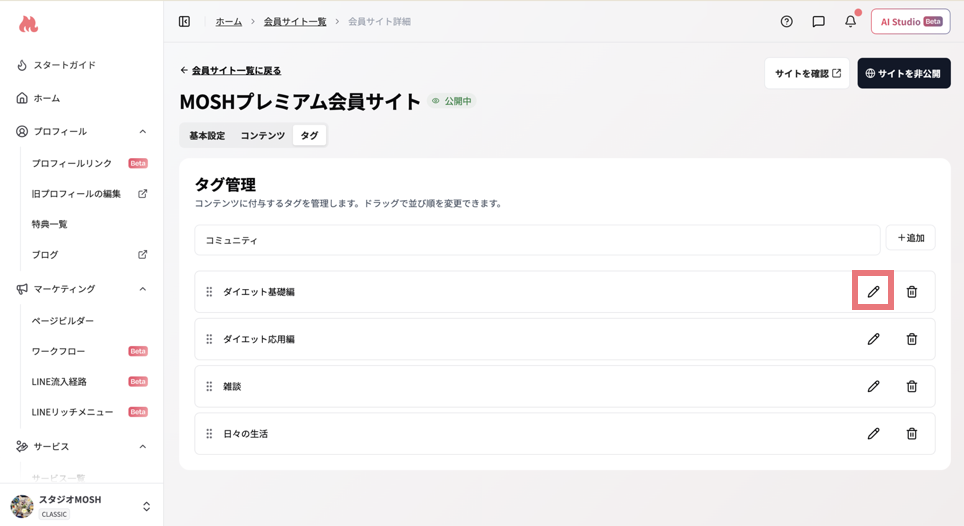Select the タグ tab
Viewport: 964px width, 526px height.
click(x=309, y=135)
